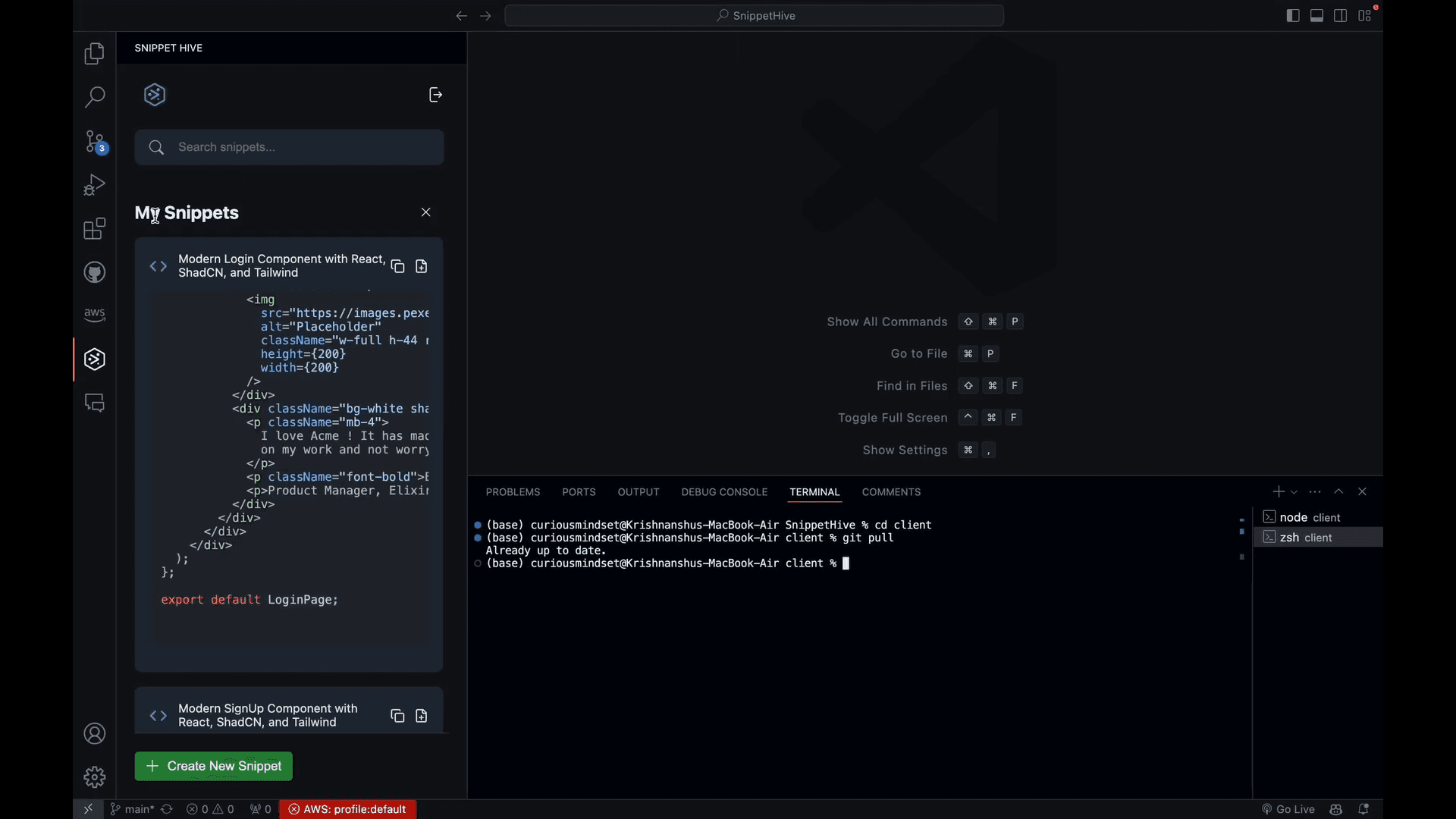Open the Extensions icon in activity bar

tap(94, 228)
